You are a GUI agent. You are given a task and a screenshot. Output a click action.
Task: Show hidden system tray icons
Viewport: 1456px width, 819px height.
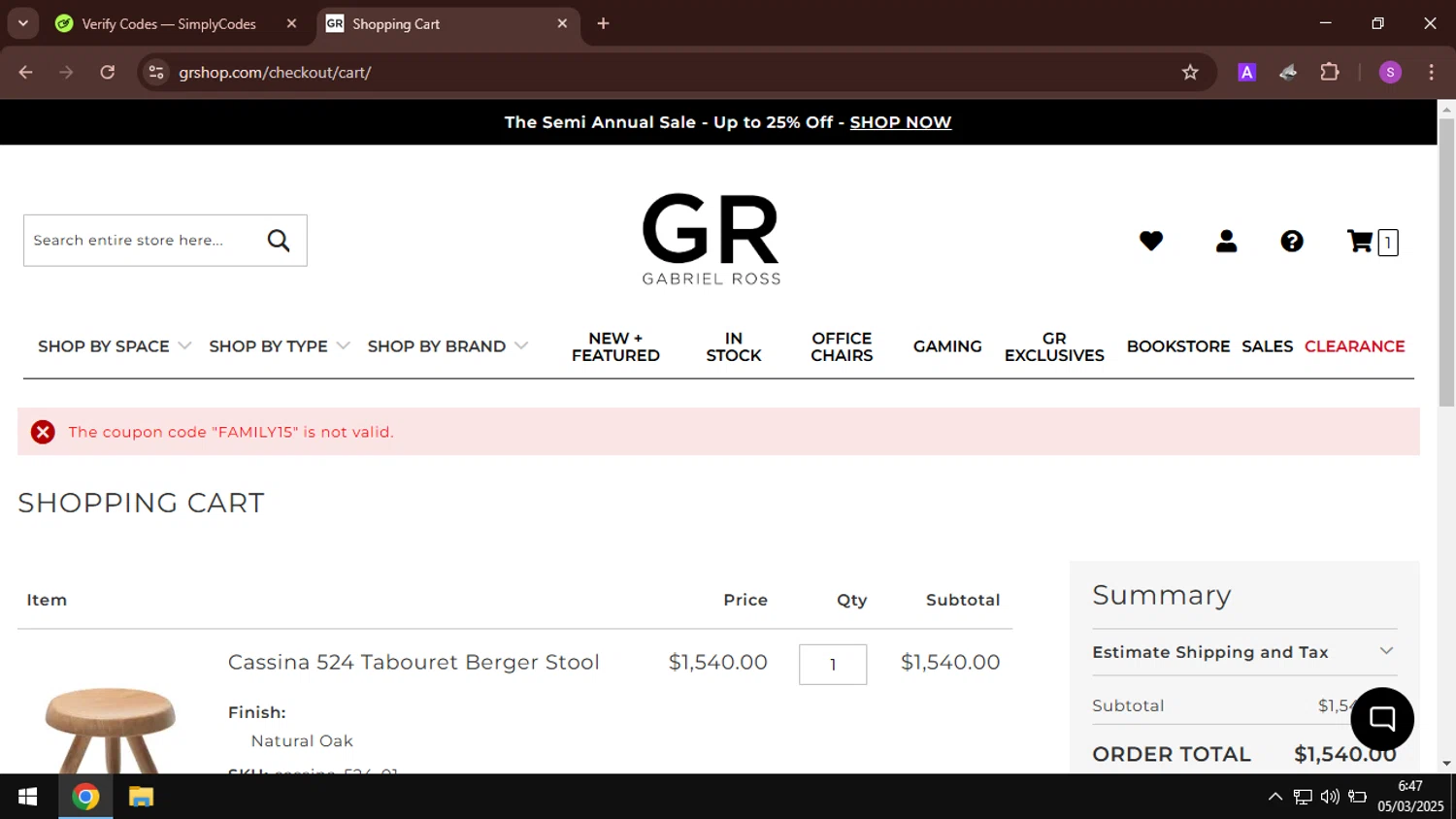tap(1275, 797)
